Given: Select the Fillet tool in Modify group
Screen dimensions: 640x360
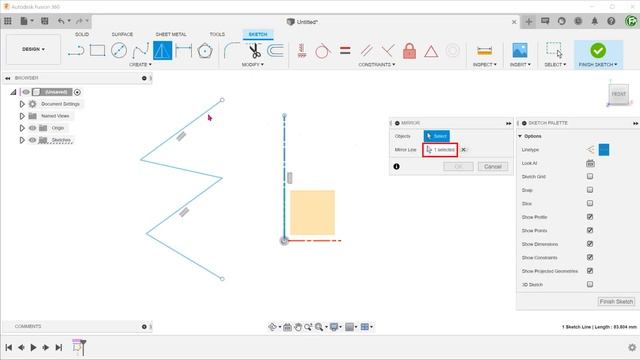Looking at the screenshot, I should (231, 51).
